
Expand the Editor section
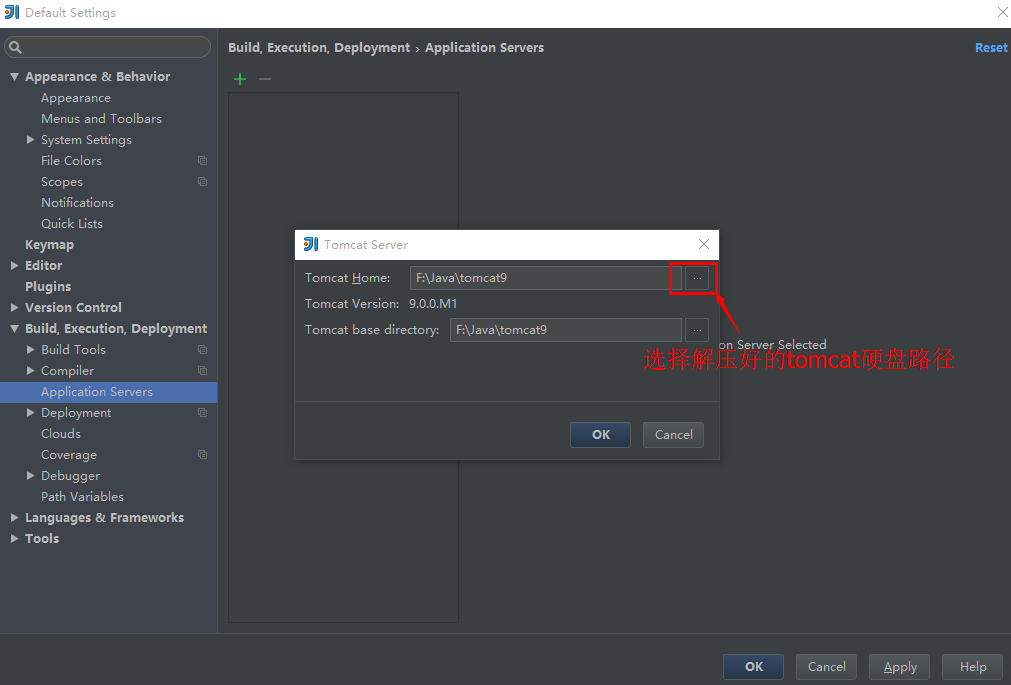pos(14,265)
